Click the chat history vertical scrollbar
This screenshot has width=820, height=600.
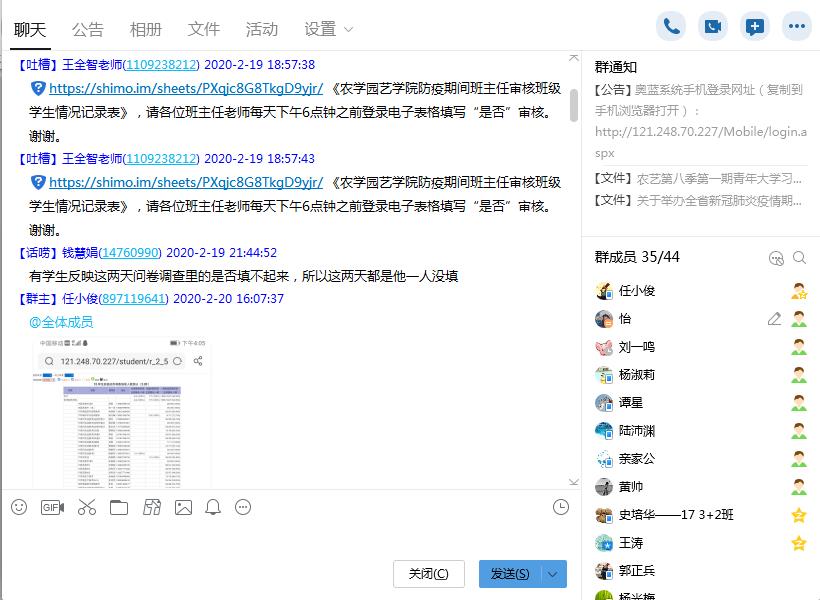point(574,105)
